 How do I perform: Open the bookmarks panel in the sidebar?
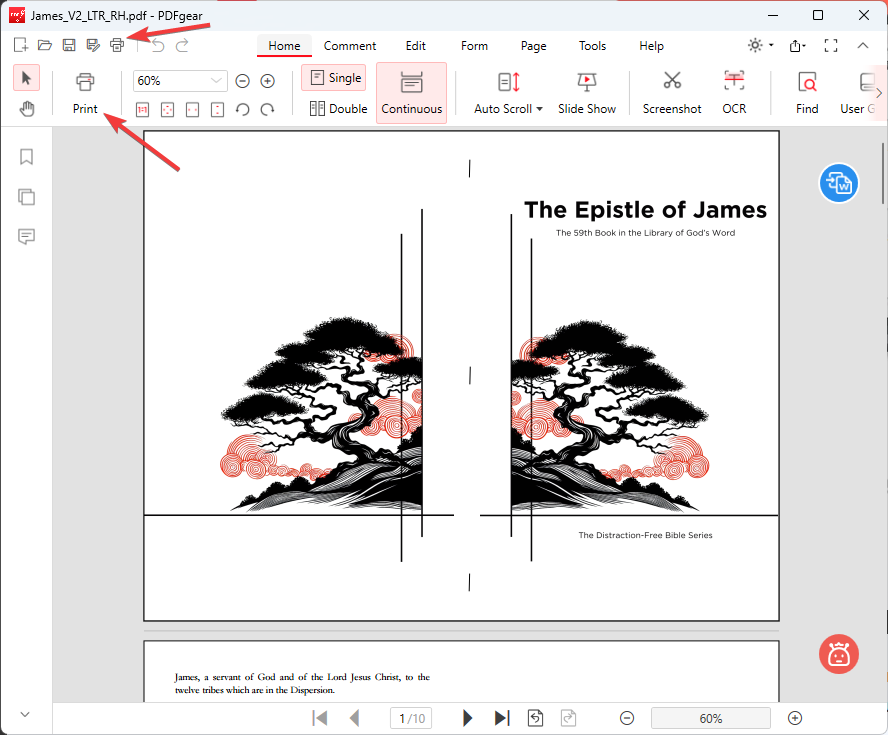(x=27, y=157)
